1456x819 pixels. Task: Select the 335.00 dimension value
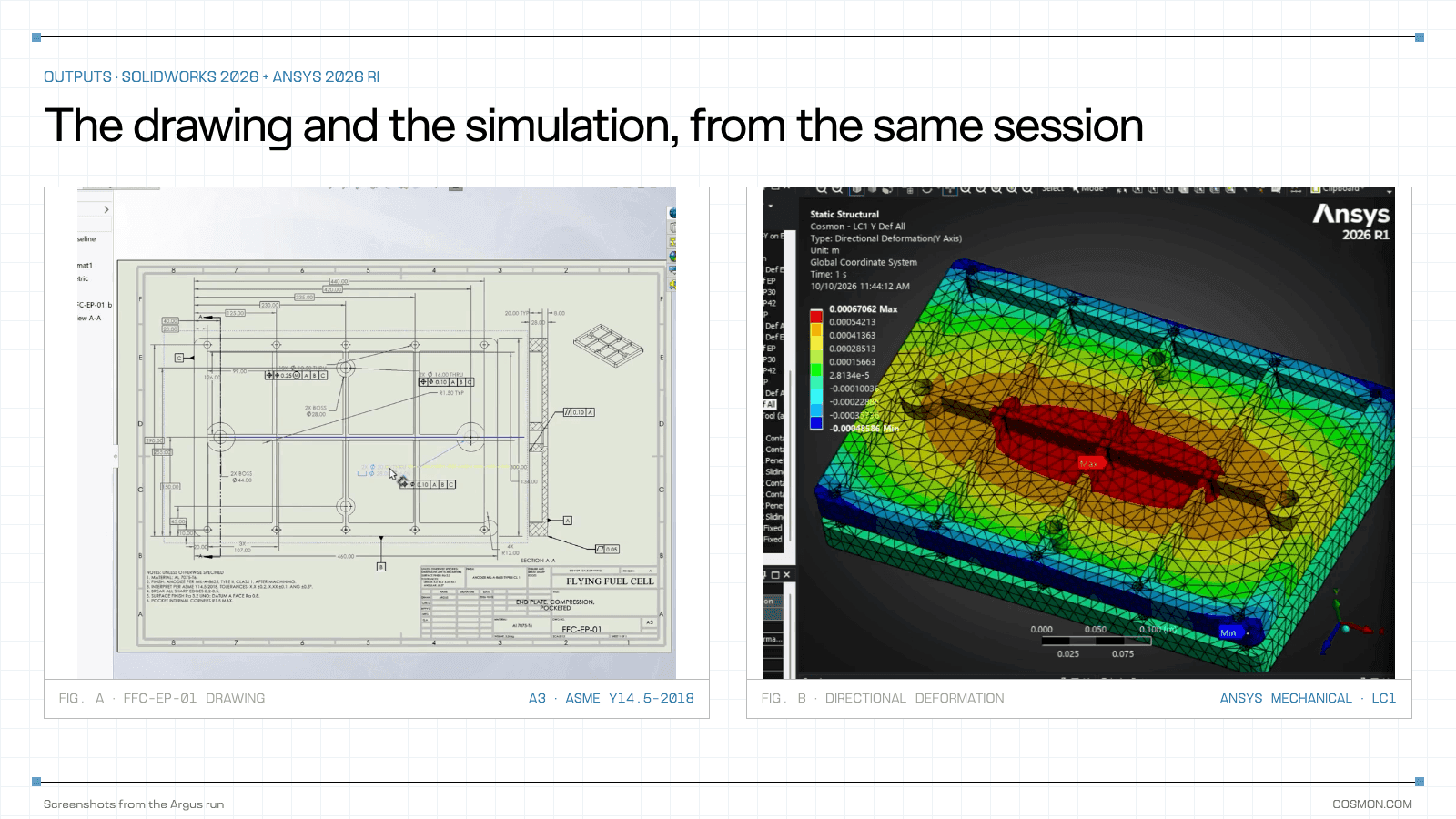tap(303, 298)
